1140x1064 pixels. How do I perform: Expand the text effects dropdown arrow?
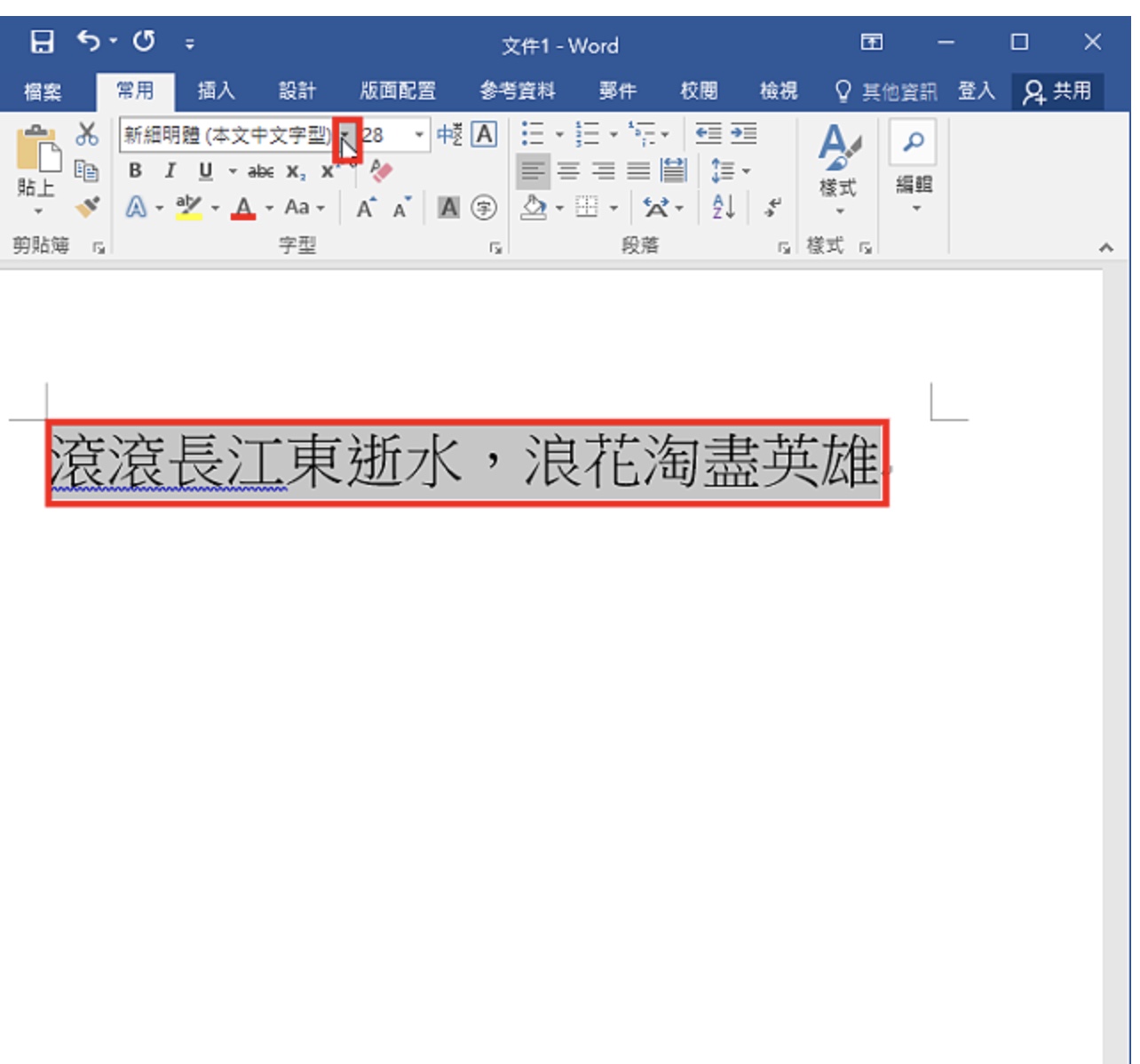pos(160,208)
